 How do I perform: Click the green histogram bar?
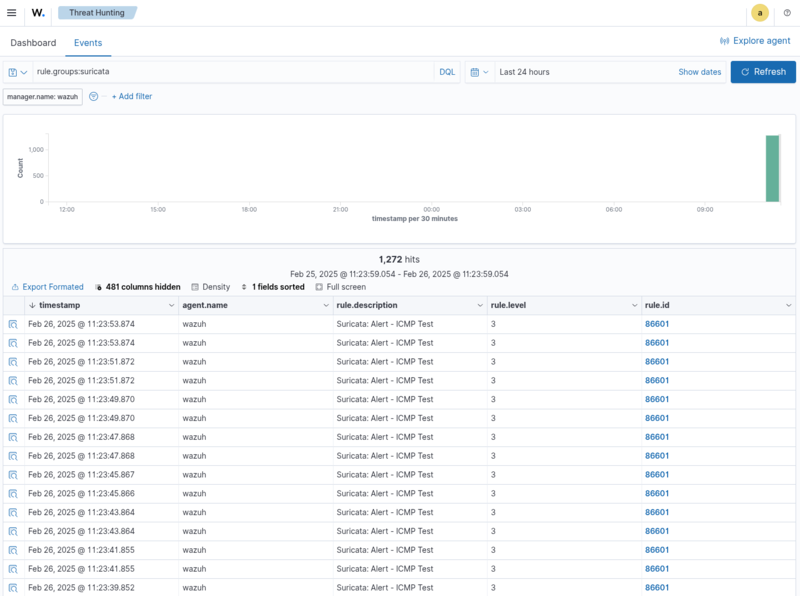click(x=772, y=168)
